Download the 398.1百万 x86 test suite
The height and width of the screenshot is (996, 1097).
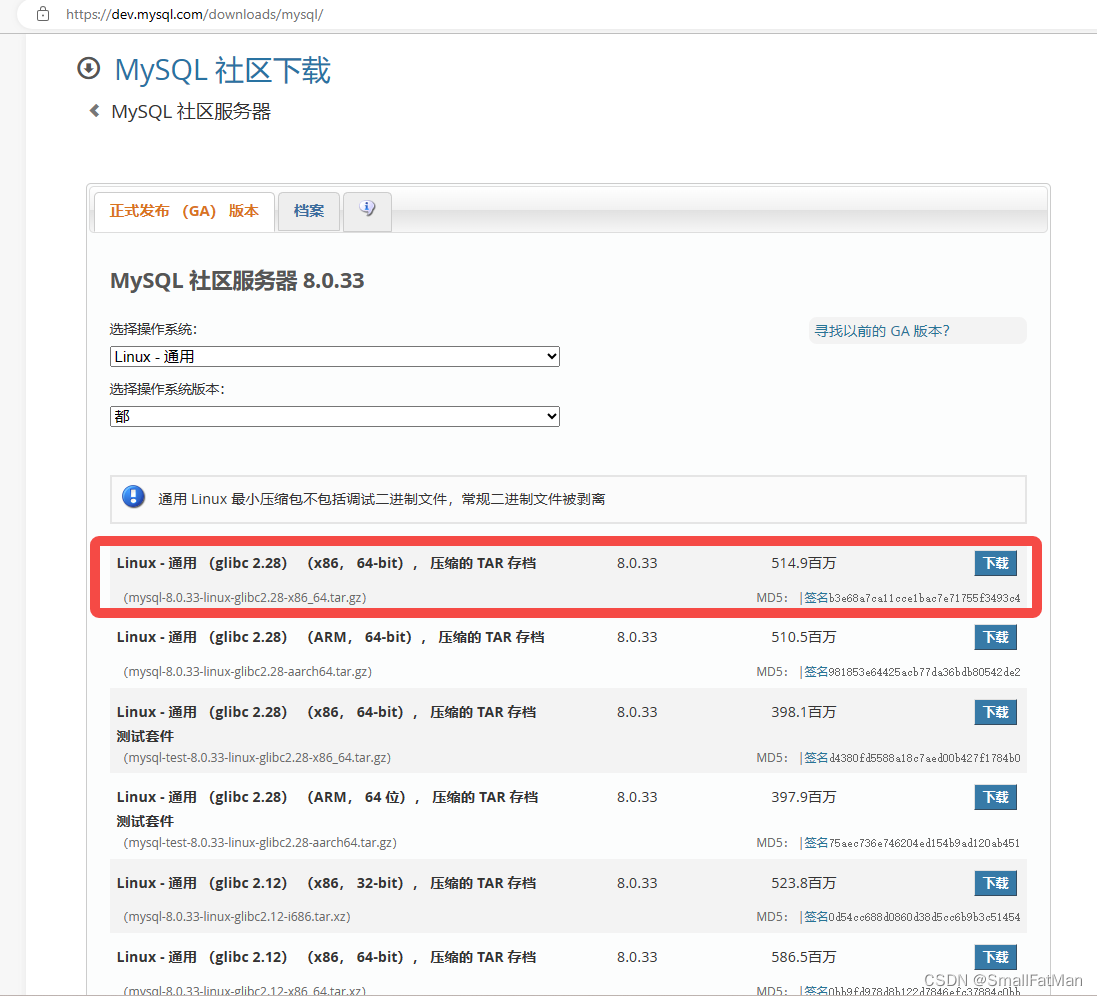[995, 712]
